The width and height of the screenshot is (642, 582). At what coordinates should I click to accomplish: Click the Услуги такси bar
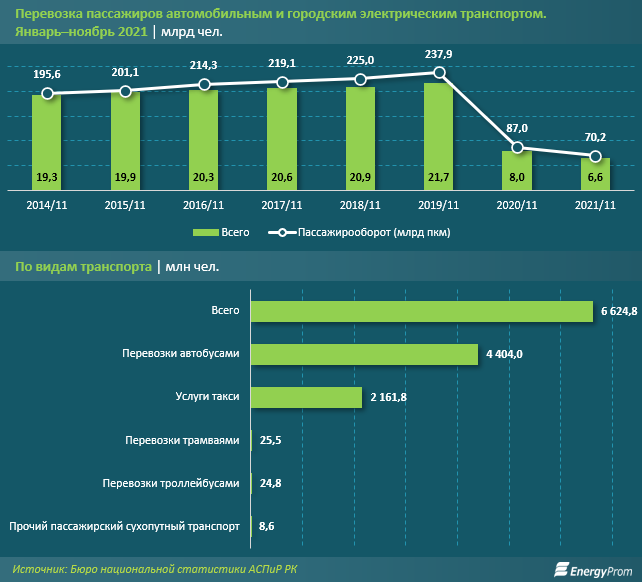pyautogui.click(x=307, y=397)
